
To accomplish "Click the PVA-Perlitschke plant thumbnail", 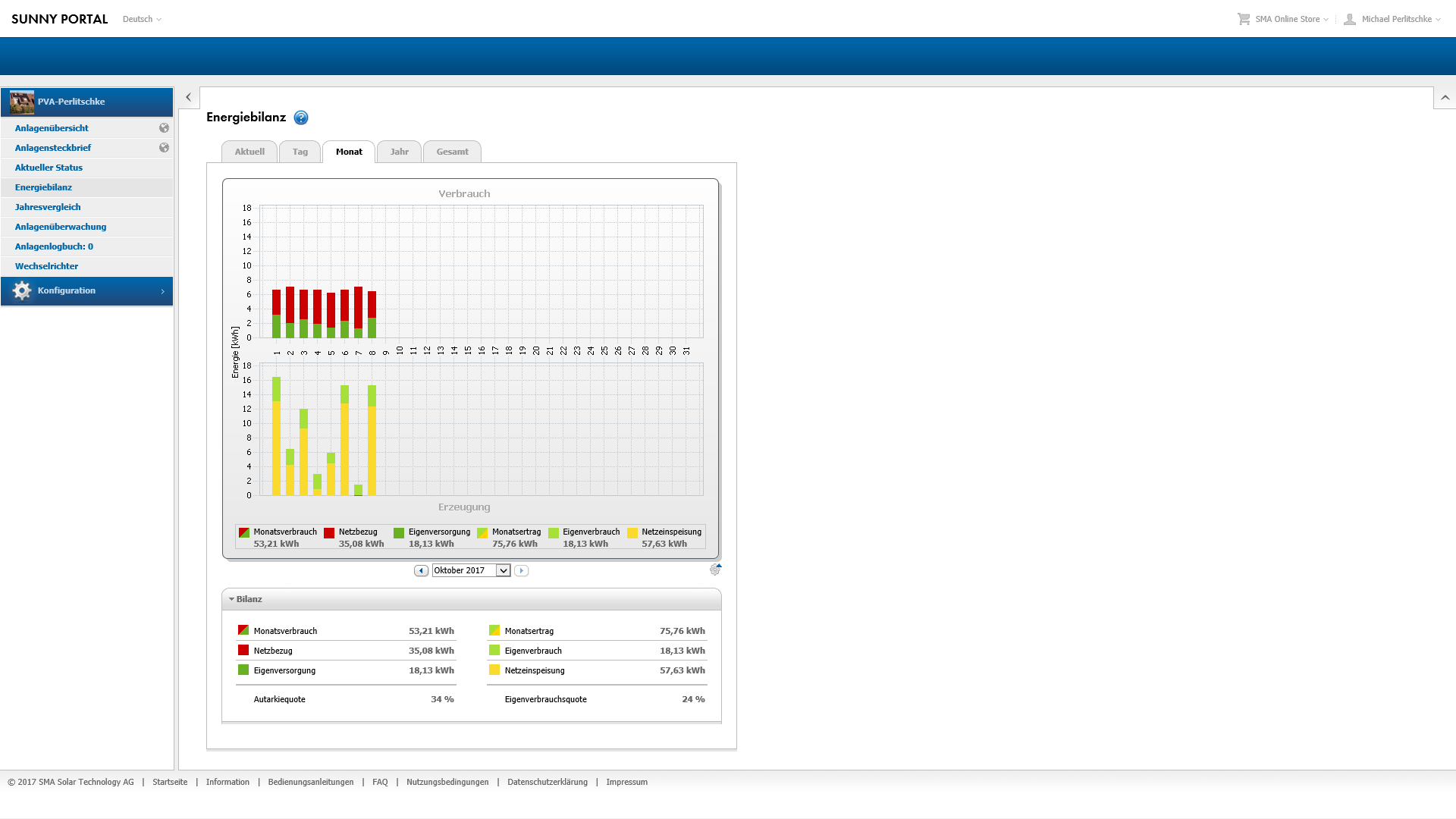I will point(22,102).
